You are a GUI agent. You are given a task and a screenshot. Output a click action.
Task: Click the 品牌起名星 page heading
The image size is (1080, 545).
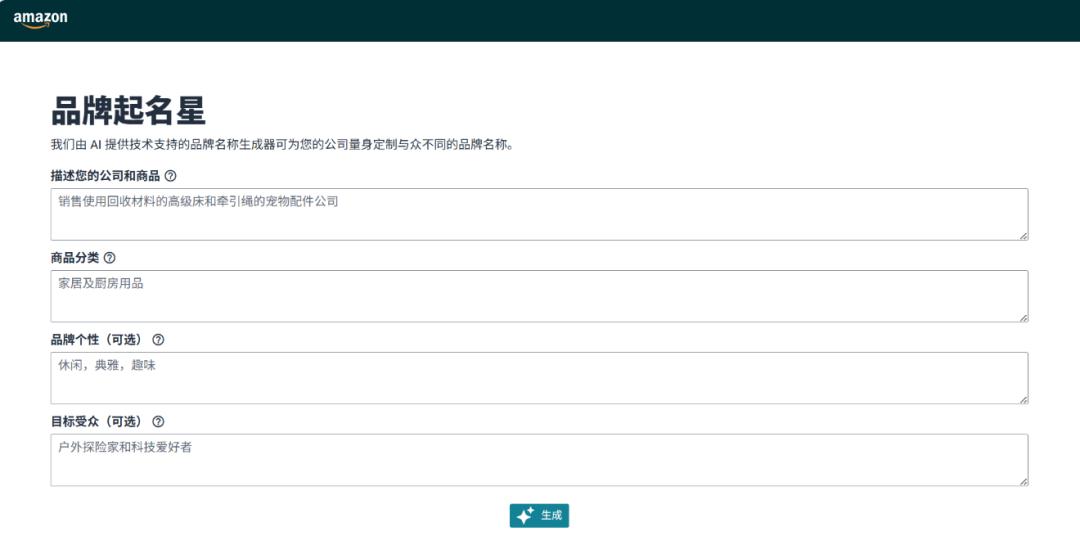click(128, 111)
